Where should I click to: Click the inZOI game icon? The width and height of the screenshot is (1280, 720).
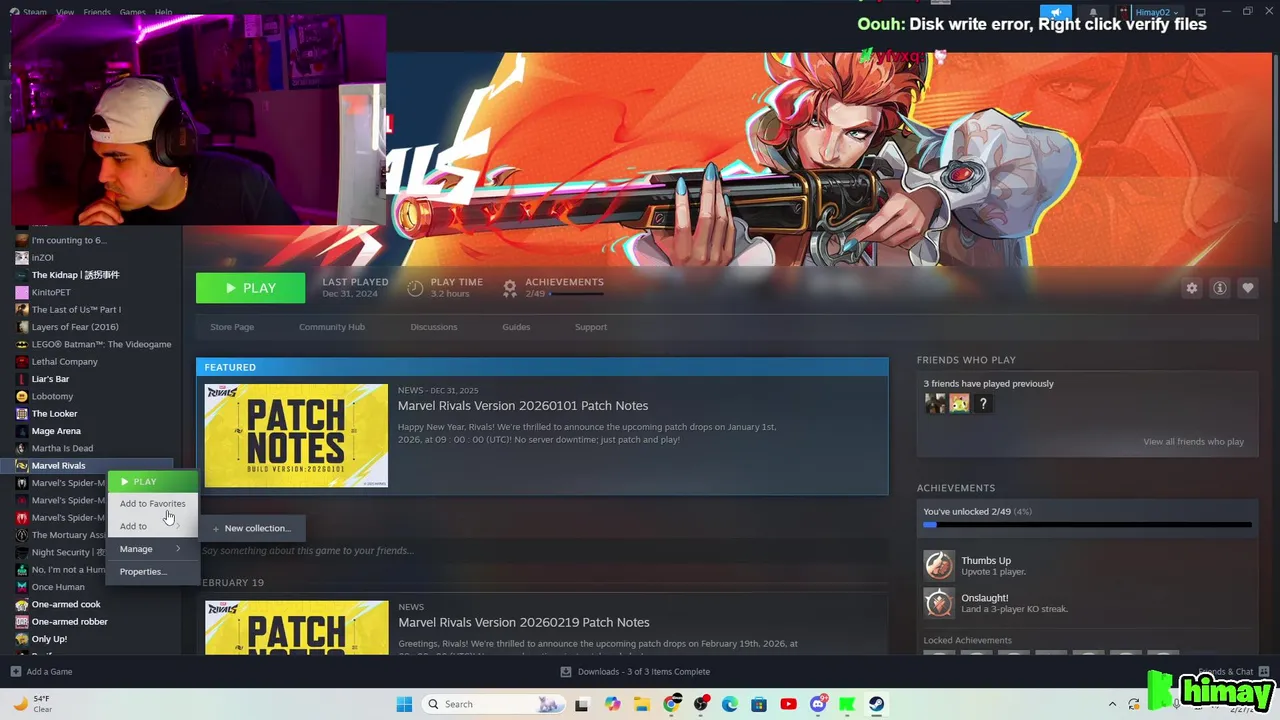pos(22,257)
